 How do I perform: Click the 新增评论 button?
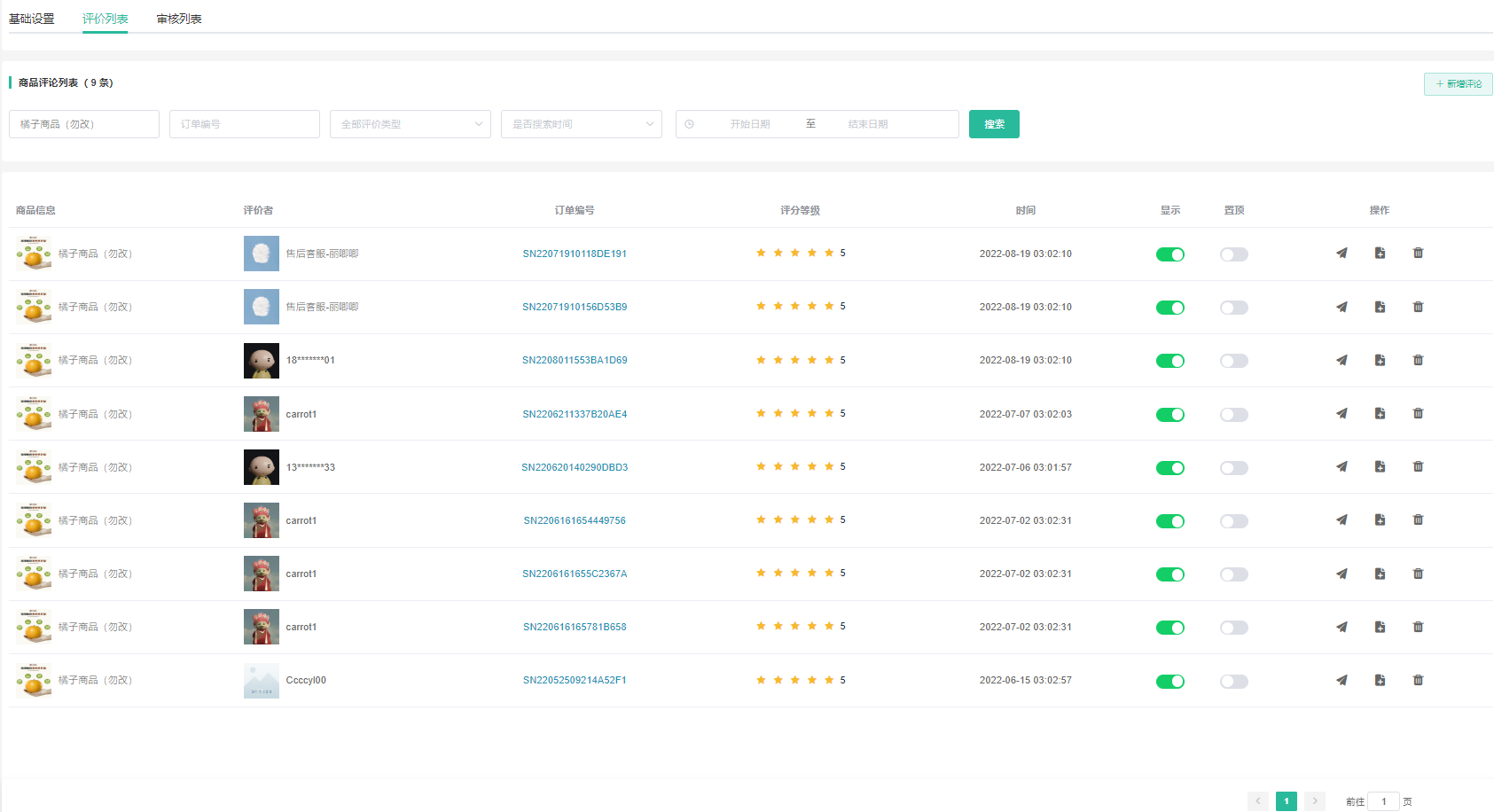click(x=1459, y=84)
